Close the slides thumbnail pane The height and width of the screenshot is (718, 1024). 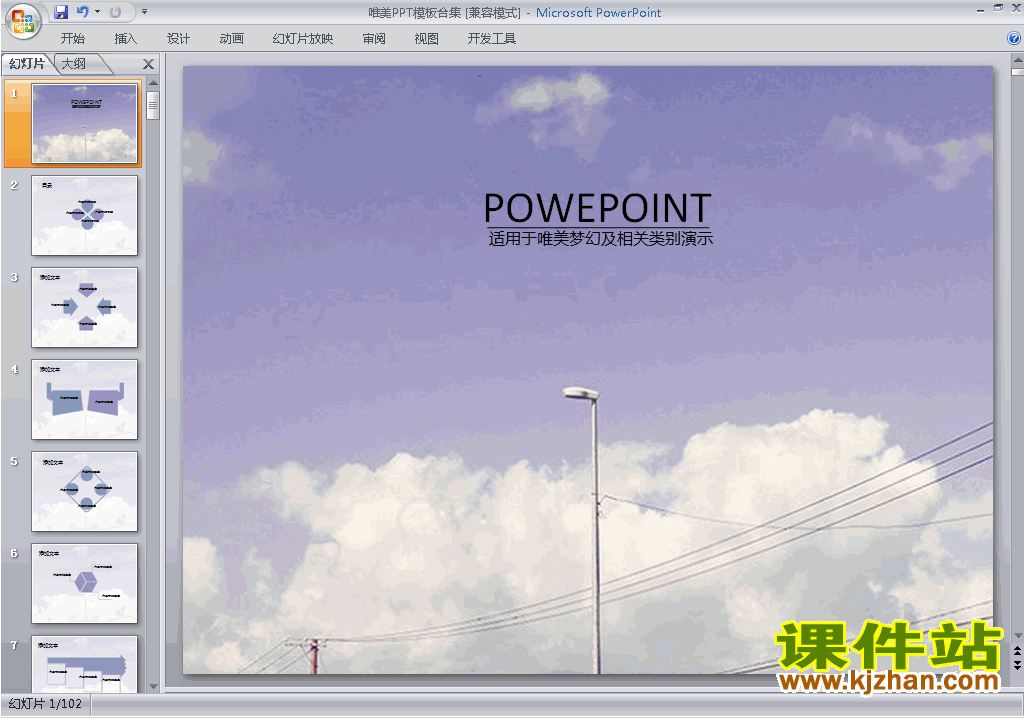[148, 64]
